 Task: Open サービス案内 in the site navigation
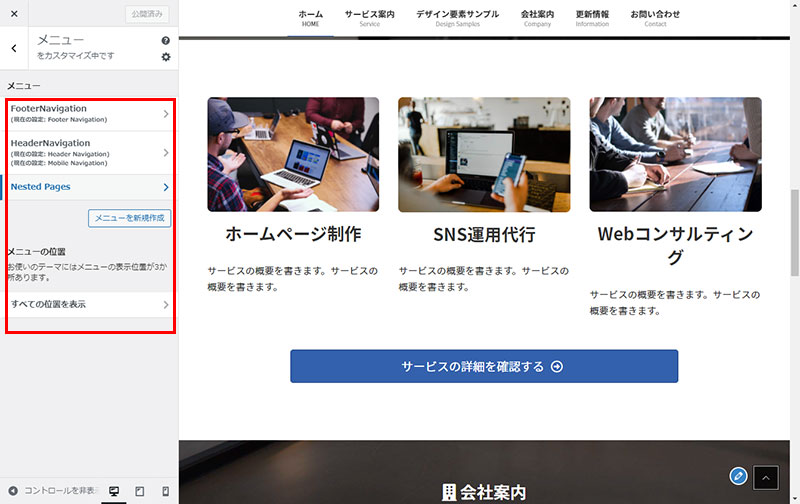pyautogui.click(x=370, y=18)
